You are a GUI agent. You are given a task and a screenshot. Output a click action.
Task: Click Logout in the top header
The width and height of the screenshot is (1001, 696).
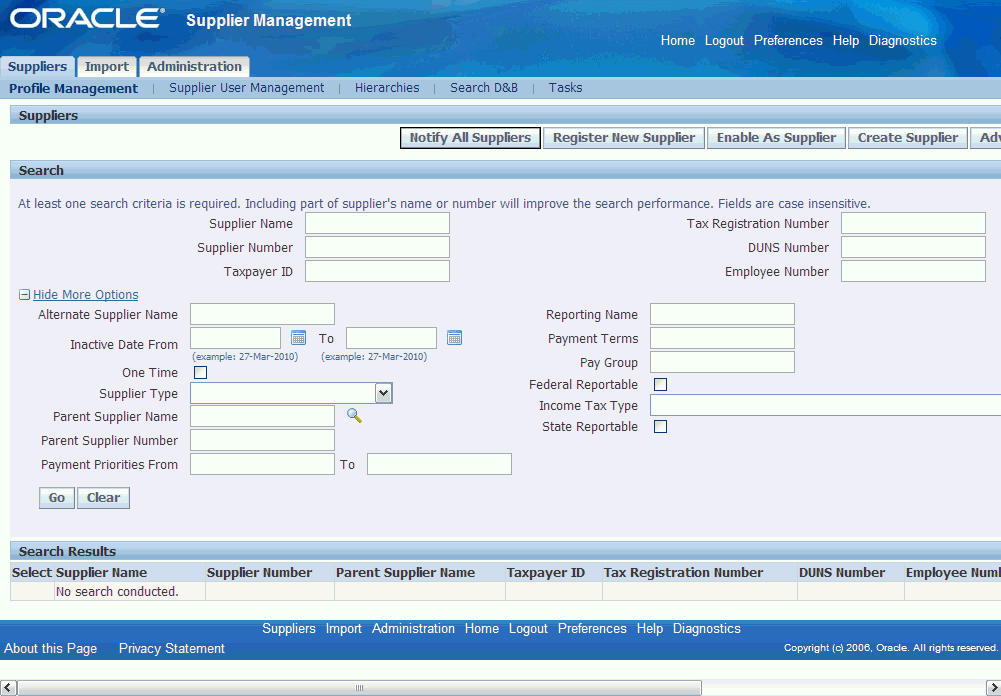click(x=724, y=40)
